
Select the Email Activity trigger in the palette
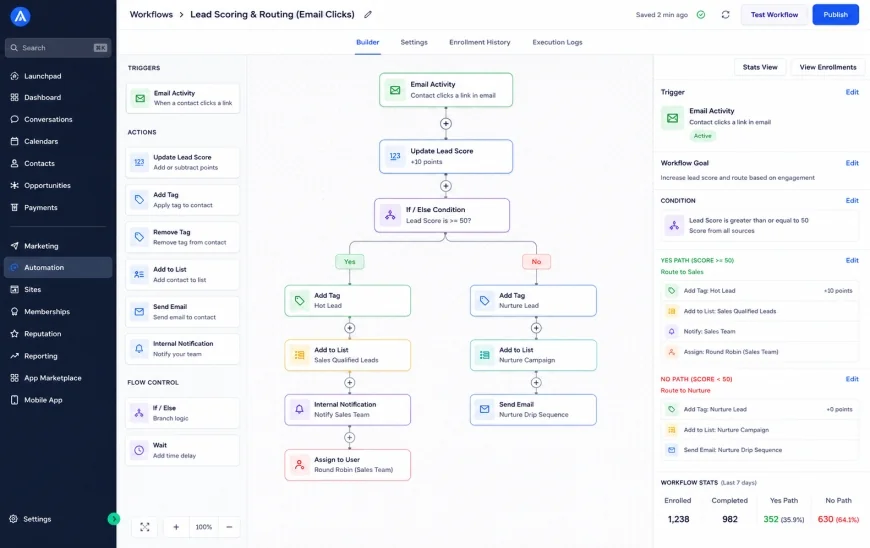(x=183, y=98)
